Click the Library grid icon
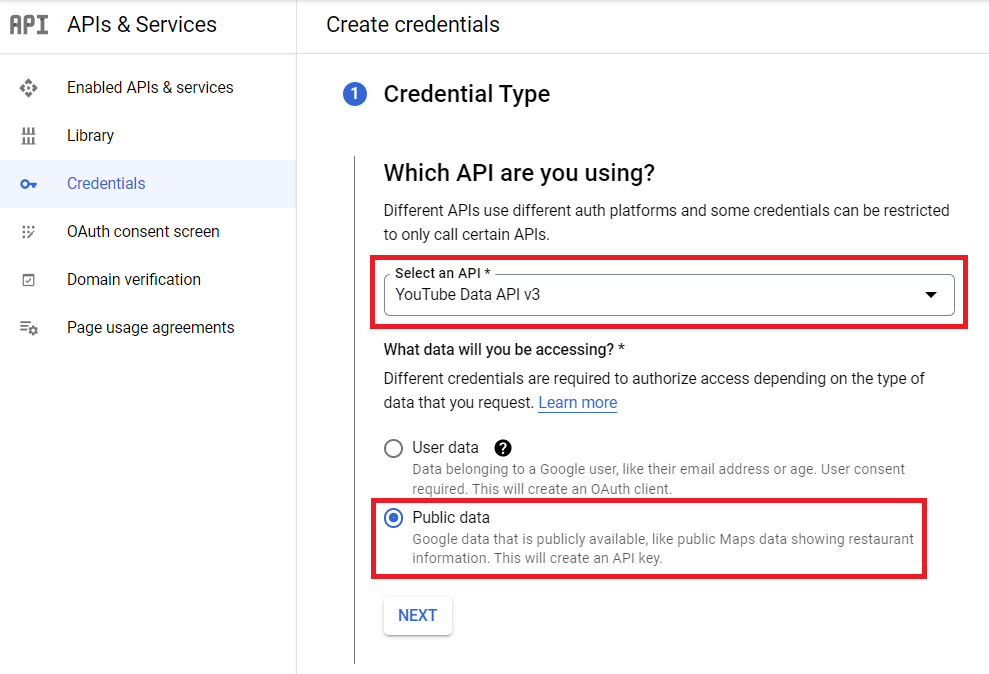Image resolution: width=989 pixels, height=674 pixels. [x=28, y=136]
